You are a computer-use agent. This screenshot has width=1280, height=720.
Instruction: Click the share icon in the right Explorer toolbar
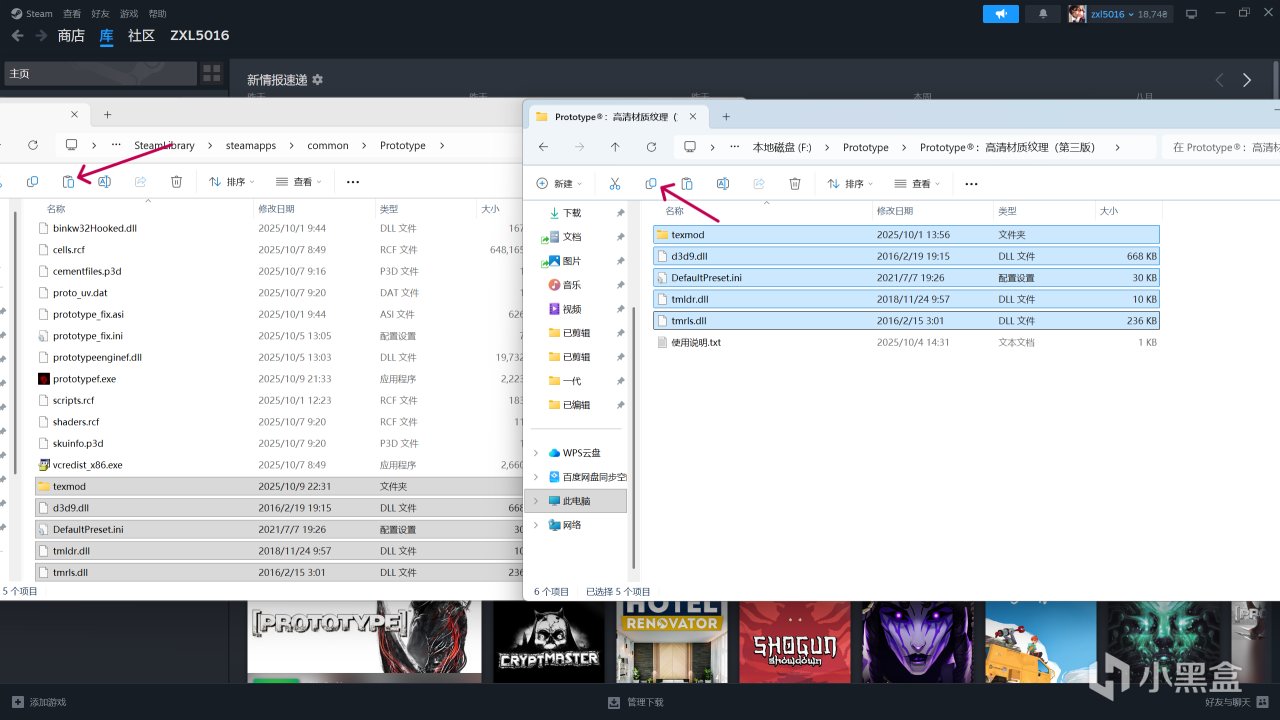(759, 184)
